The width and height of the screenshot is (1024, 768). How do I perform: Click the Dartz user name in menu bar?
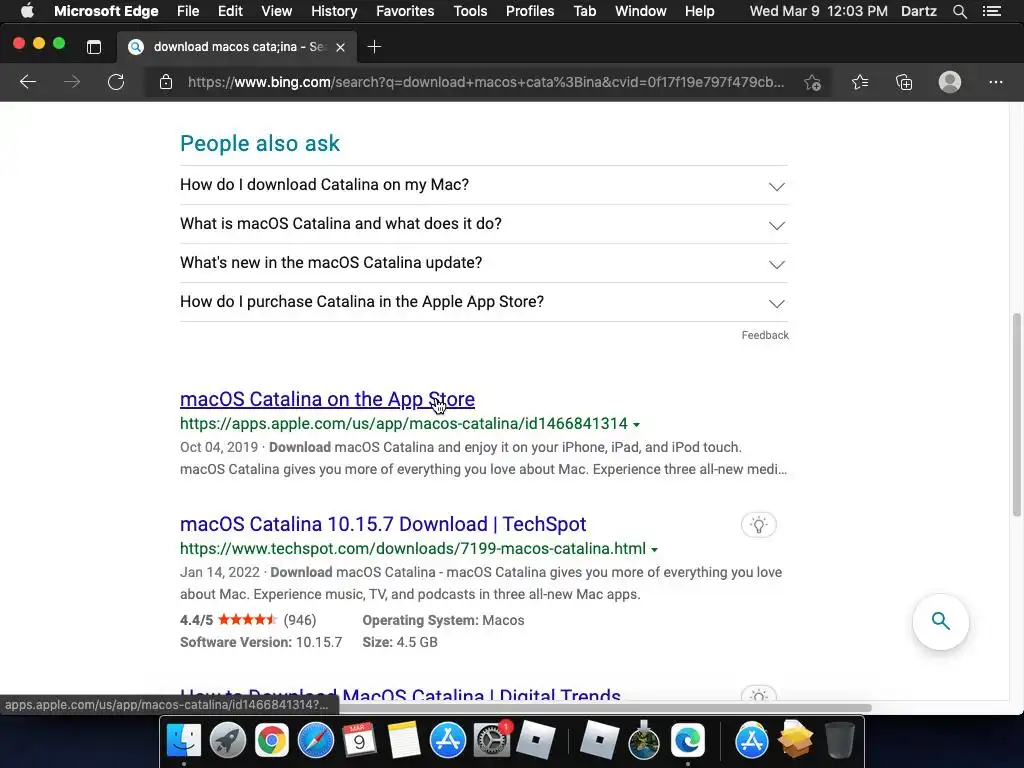click(918, 11)
